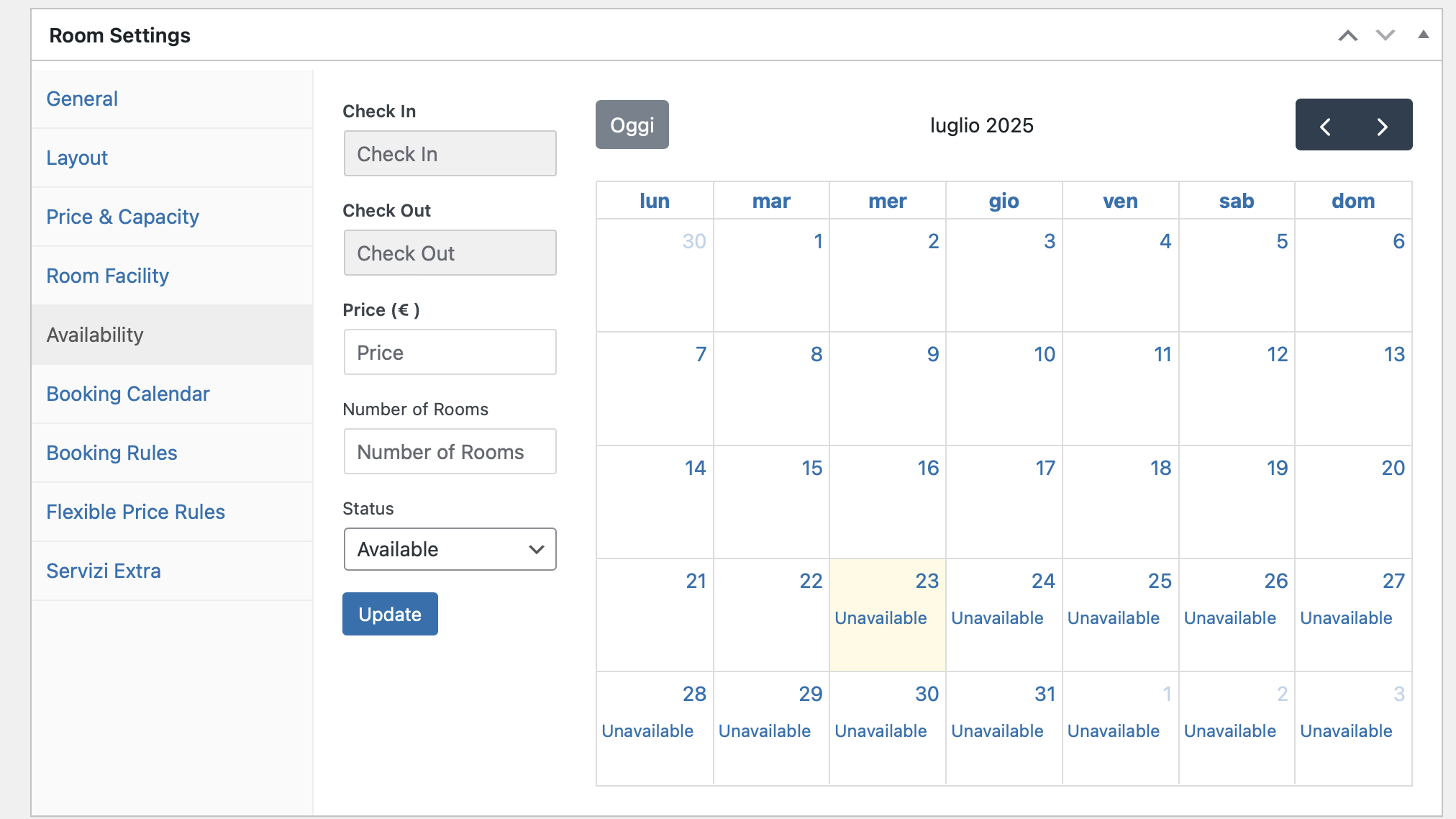Click Unavailable label on August 3

coord(1346,731)
